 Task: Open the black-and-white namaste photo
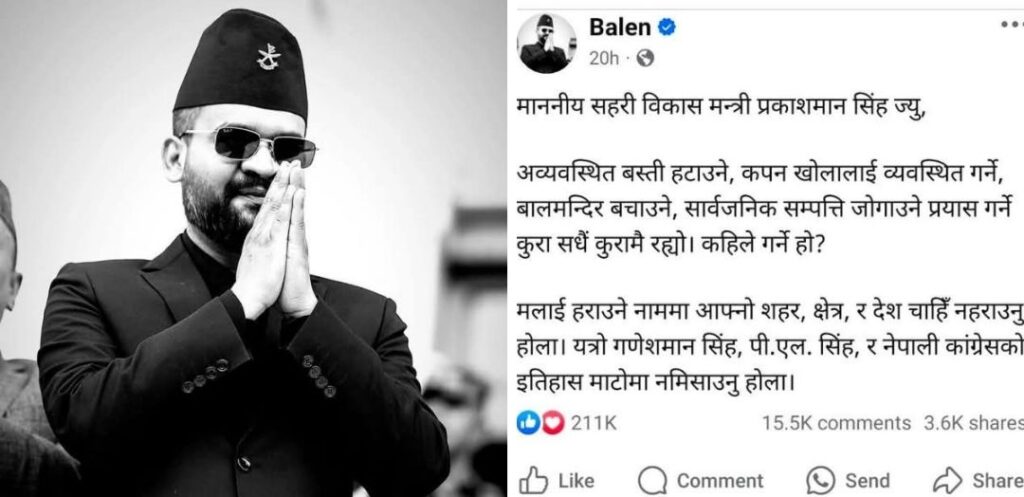point(253,249)
